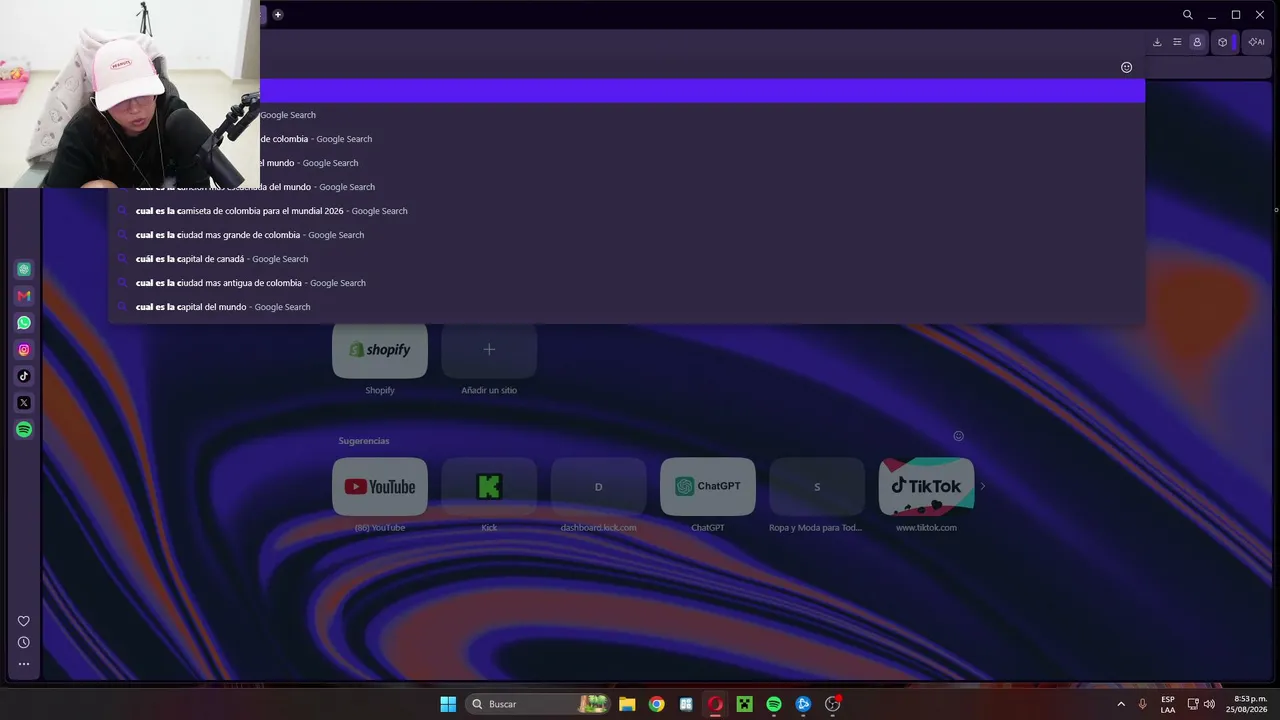Select suggestion 'camiseta de colombia para el mundial 2026'
1280x720 pixels.
[x=627, y=211]
